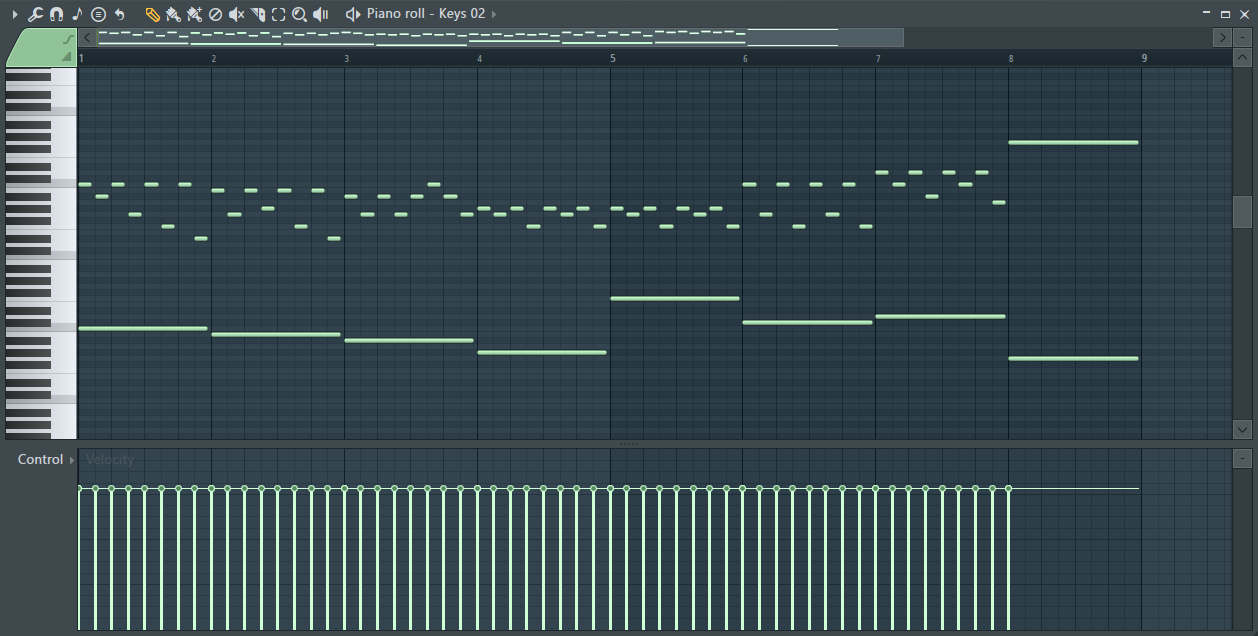Open the Control event type menu

coord(46,460)
